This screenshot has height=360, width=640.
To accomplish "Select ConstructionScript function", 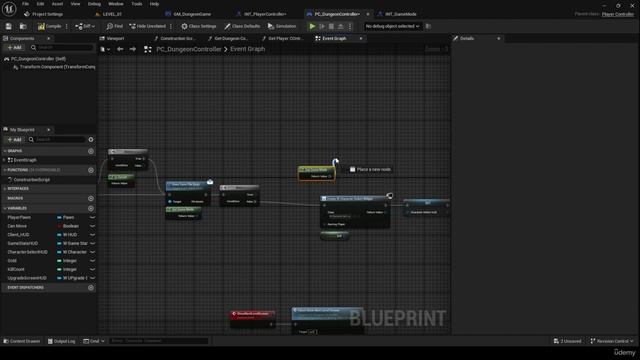I will pyautogui.click(x=31, y=180).
